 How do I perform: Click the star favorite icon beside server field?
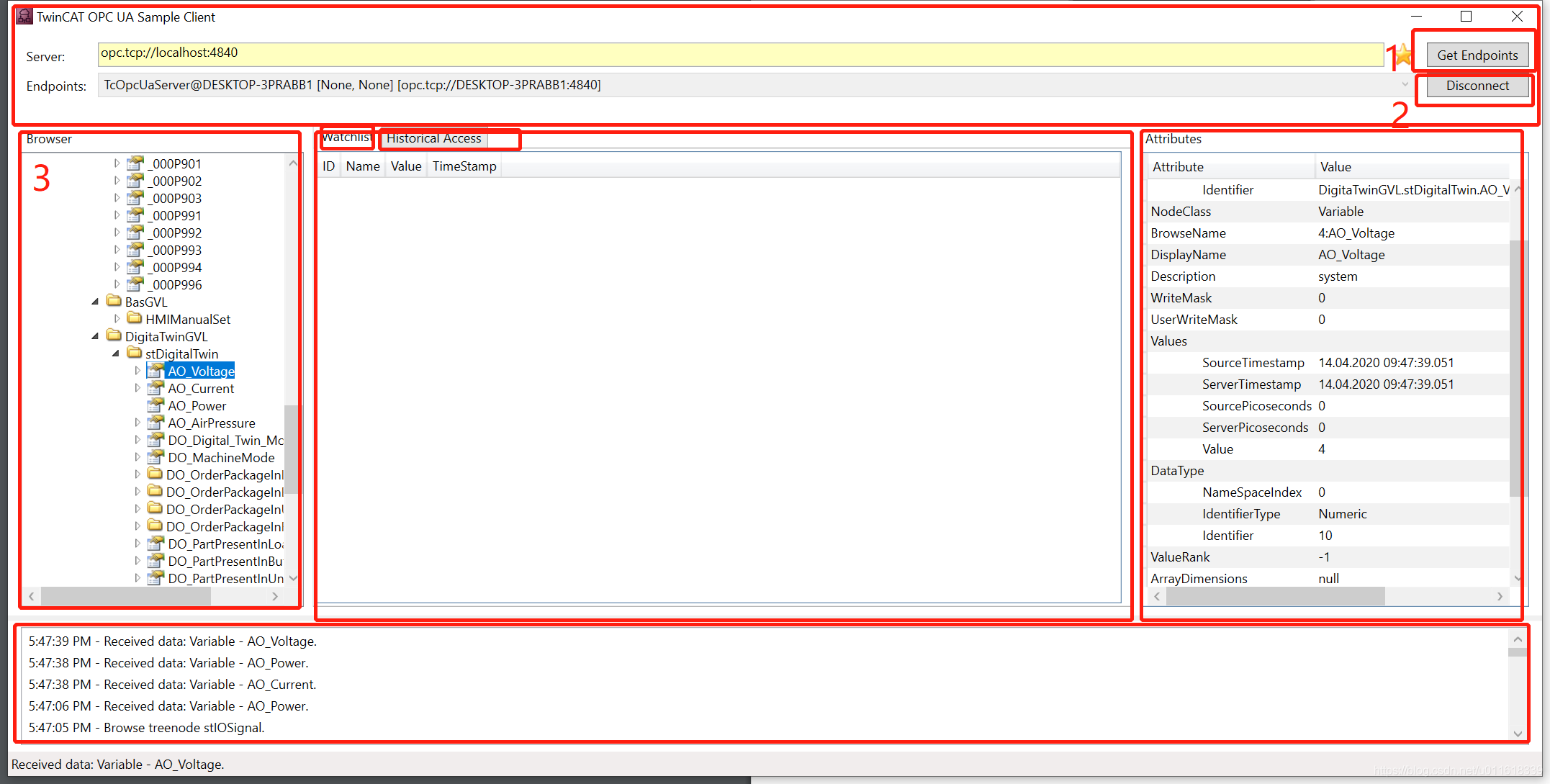tap(1404, 55)
